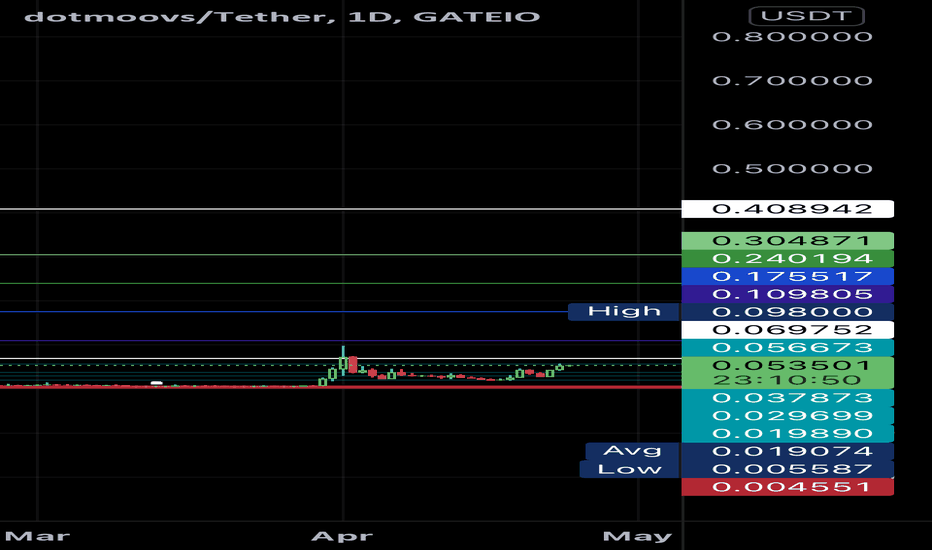The width and height of the screenshot is (932, 550).
Task: Click the Low label tag
Action: (x=629, y=469)
